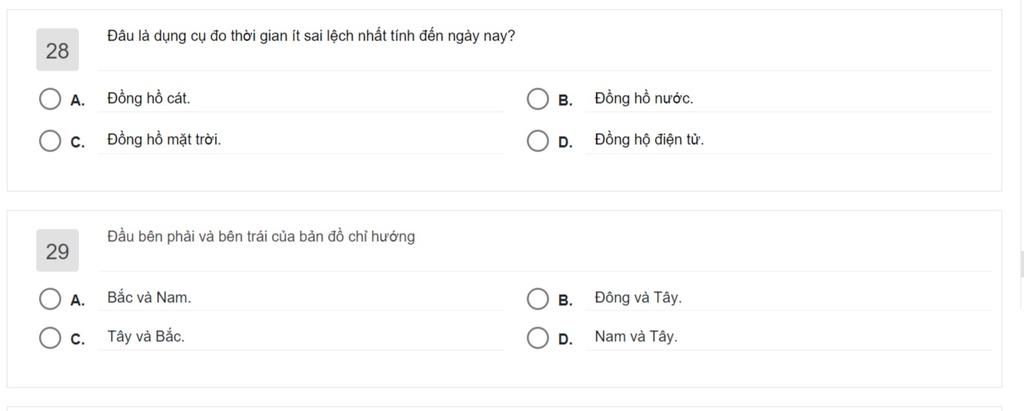Viewport: 1024px width, 411px height.
Task: Click the page scrollbar thumb on right edge
Action: tap(1021, 264)
